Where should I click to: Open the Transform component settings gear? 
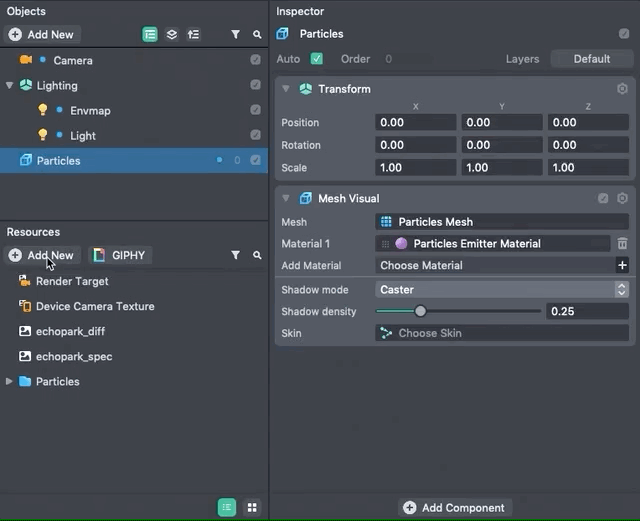point(622,89)
